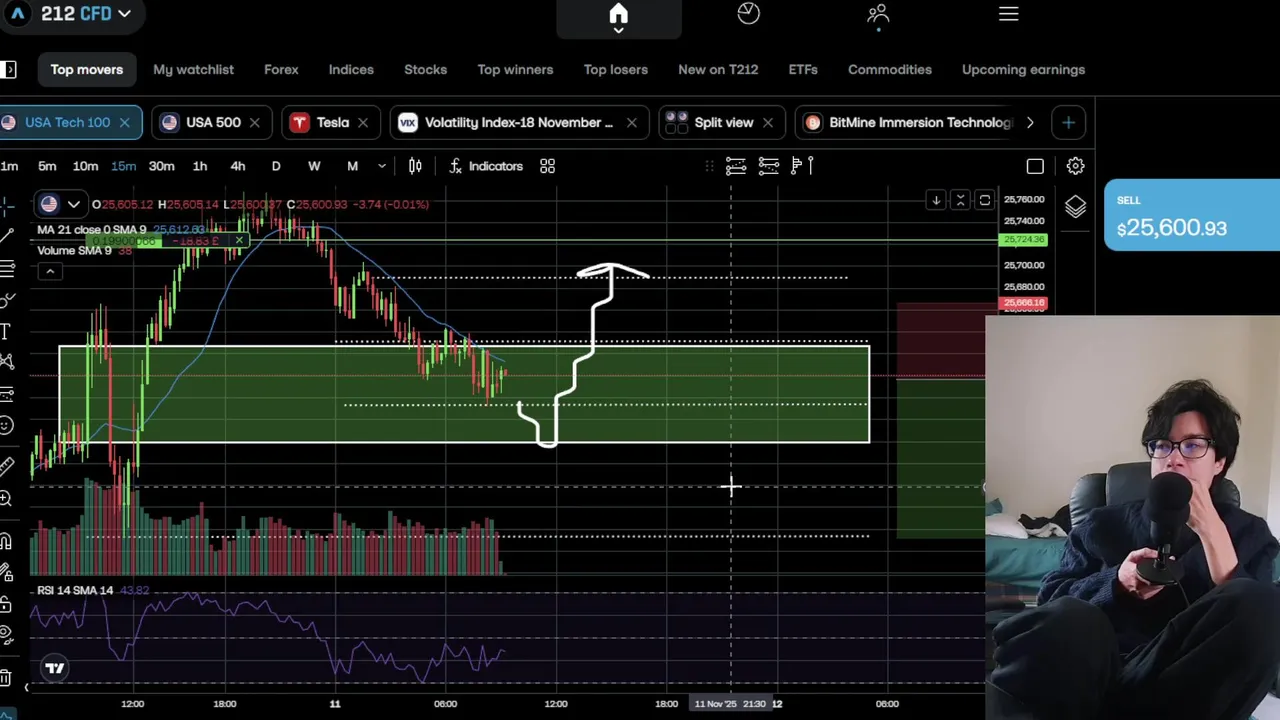Open the instrument flag selector dropdown
1280x720 pixels.
[60, 204]
